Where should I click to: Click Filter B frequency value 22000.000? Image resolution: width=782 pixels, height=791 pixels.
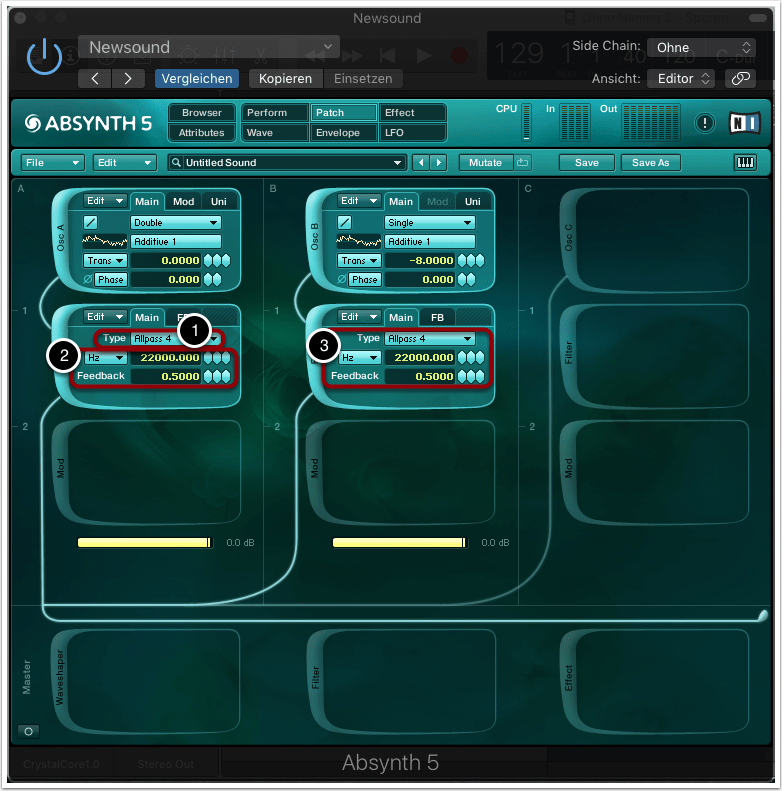(x=420, y=358)
